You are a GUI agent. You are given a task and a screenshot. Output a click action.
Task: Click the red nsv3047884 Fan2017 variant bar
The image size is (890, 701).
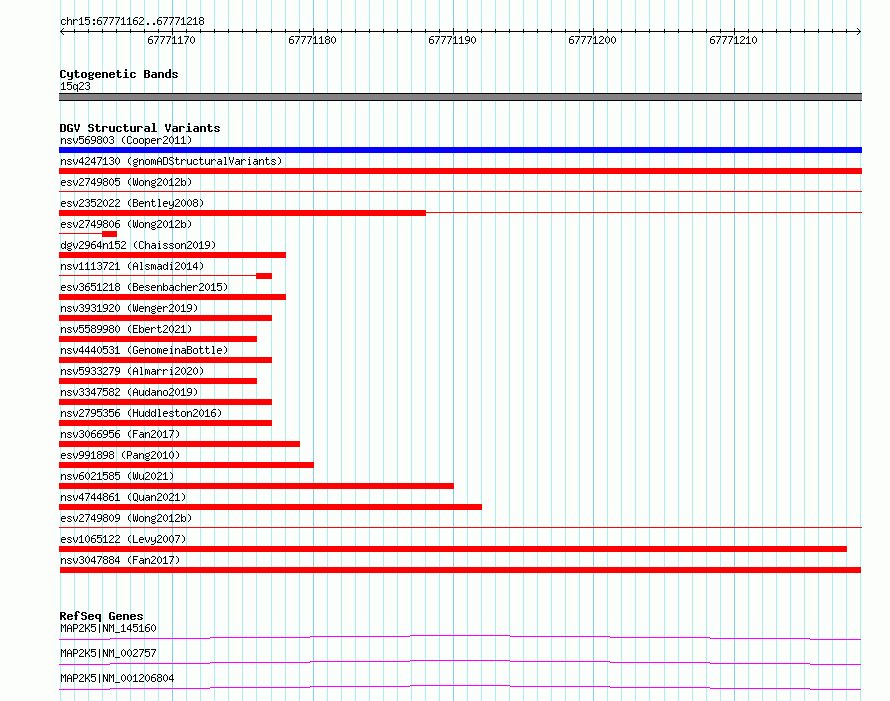coord(460,570)
